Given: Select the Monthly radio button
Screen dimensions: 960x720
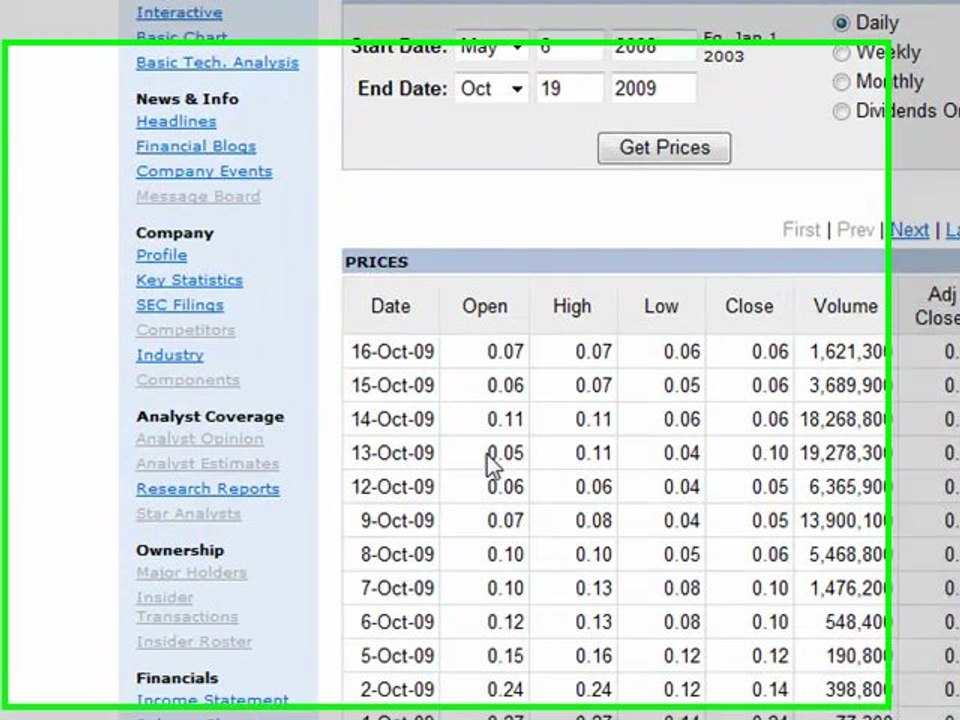Looking at the screenshot, I should coord(841,81).
